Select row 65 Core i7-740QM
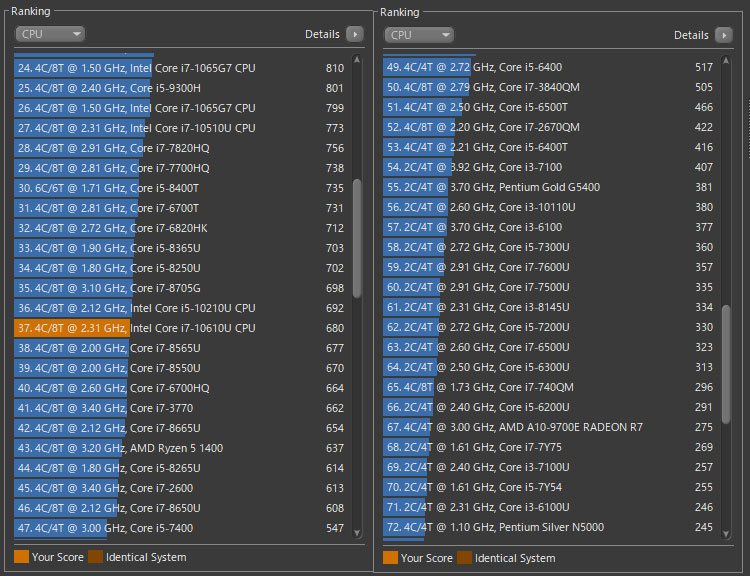 pos(550,387)
